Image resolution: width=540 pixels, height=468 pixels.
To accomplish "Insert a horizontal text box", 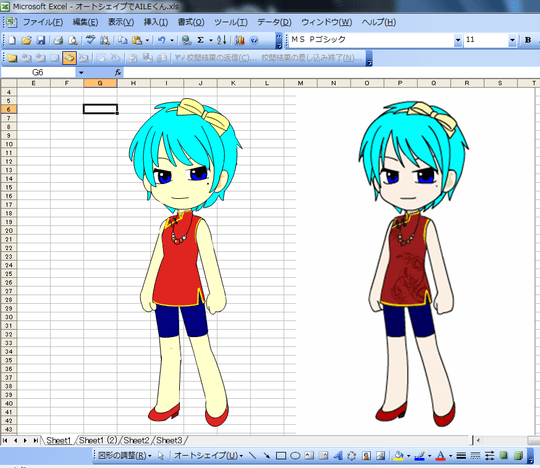I will pyautogui.click(x=309, y=456).
